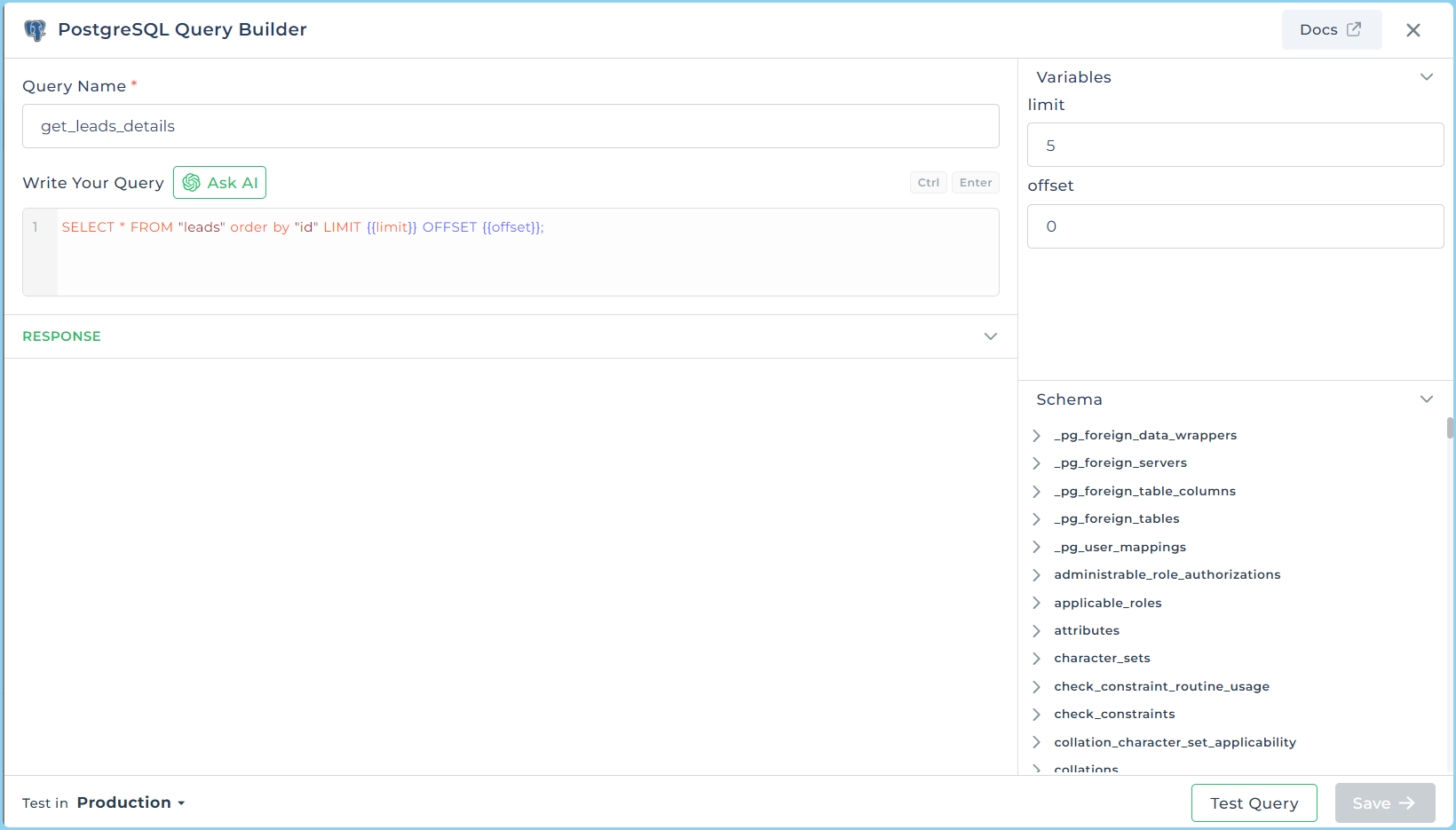Expand the applicable_roles table chevron
1456x830 pixels.
[x=1036, y=603]
